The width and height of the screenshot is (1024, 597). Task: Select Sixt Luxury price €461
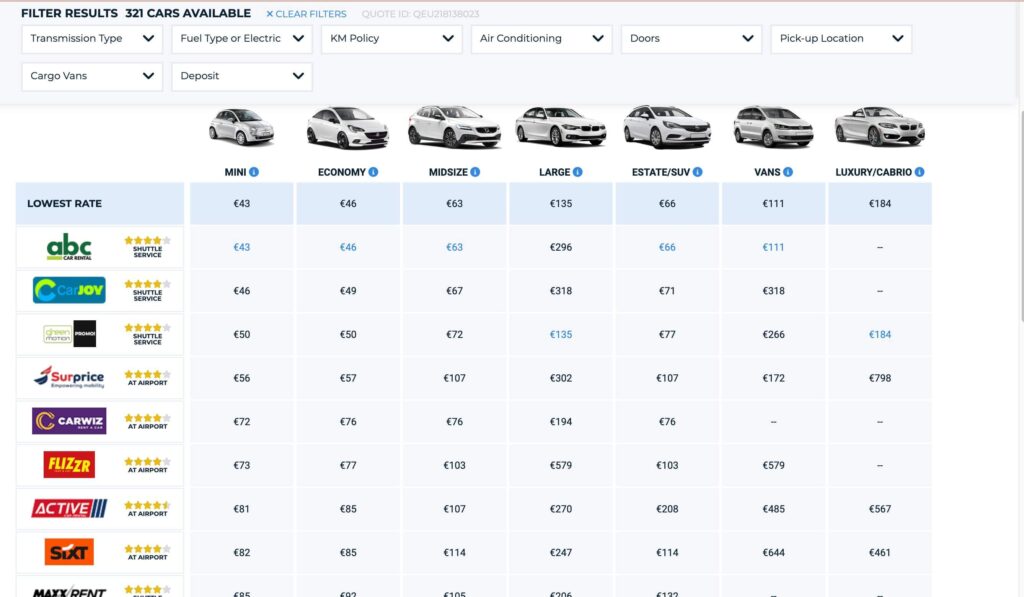coord(880,553)
